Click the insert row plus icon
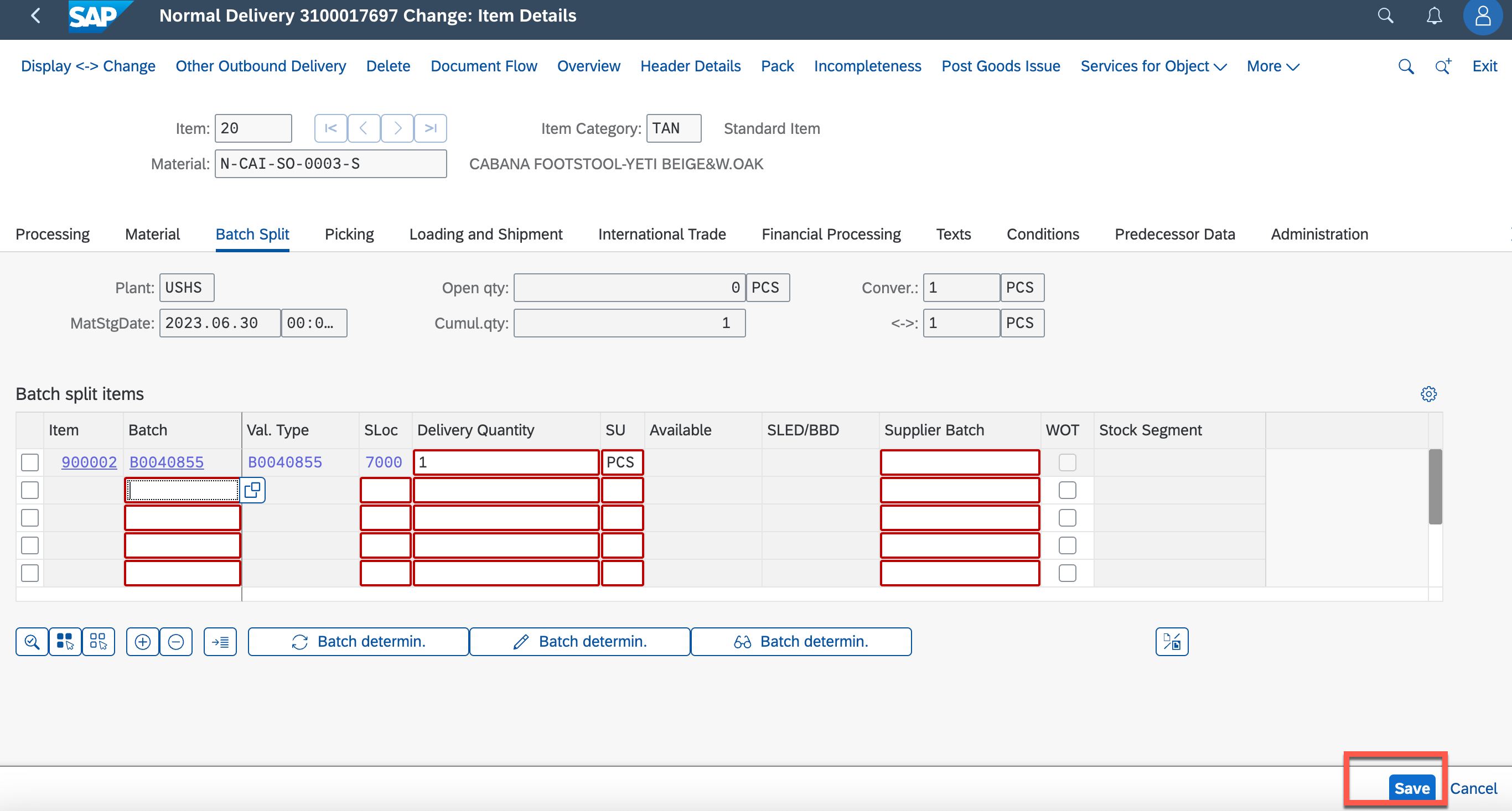This screenshot has width=1512, height=811. [143, 641]
